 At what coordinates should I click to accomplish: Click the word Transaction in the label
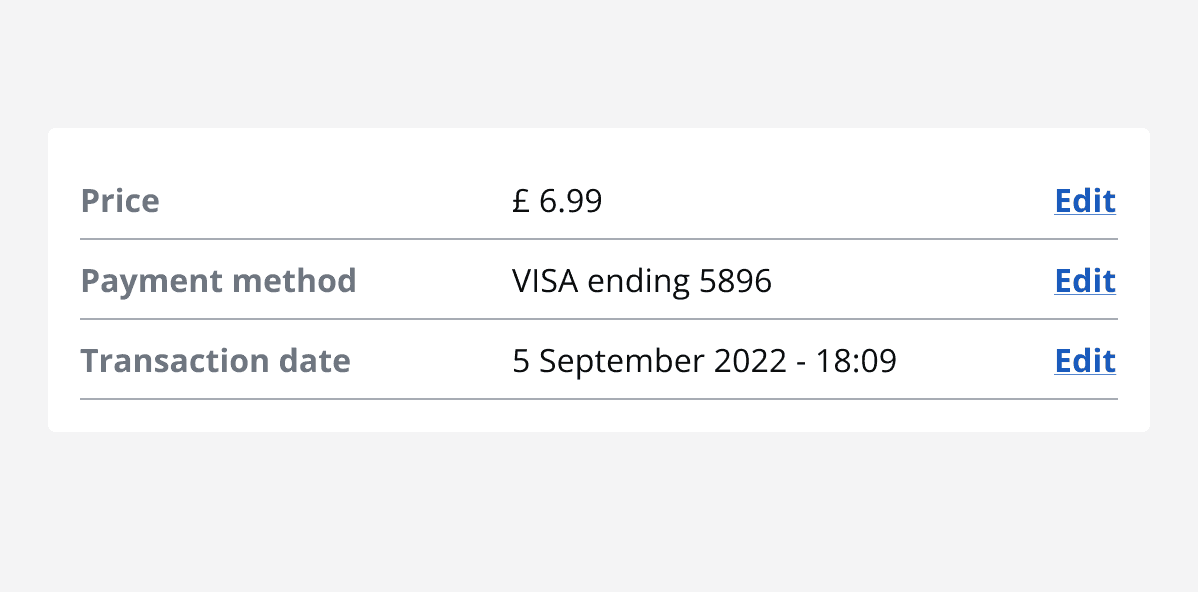coord(170,361)
